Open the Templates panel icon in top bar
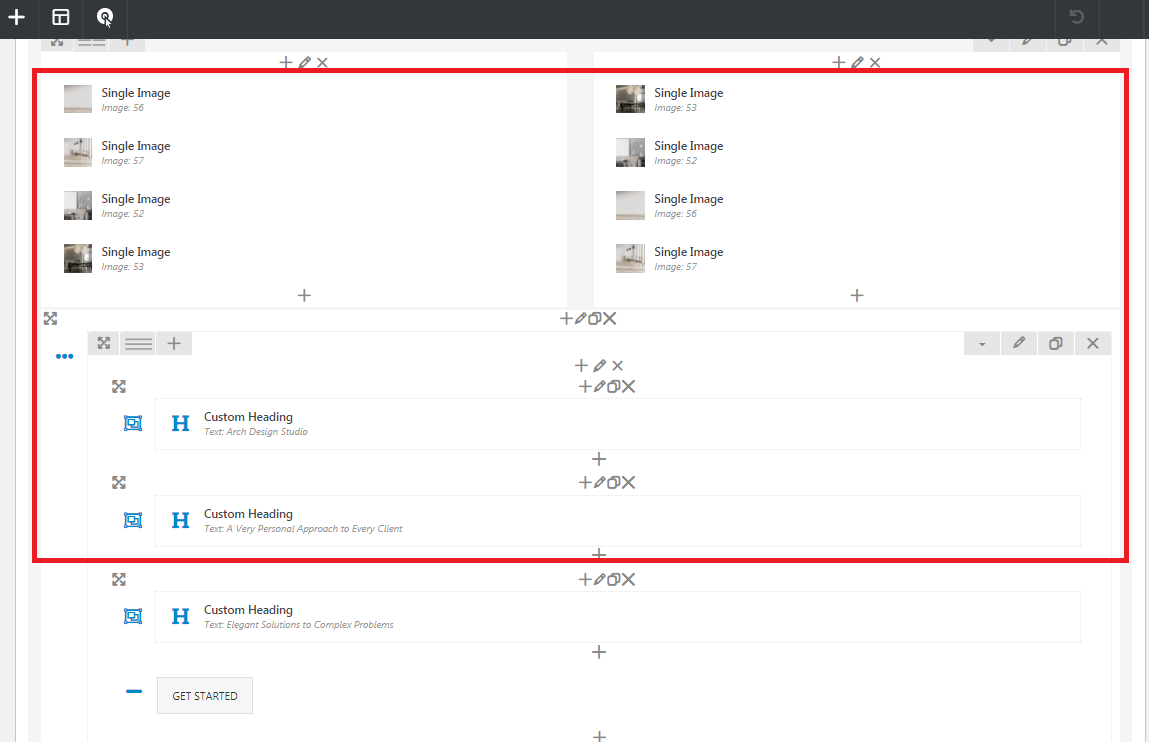 point(61,17)
